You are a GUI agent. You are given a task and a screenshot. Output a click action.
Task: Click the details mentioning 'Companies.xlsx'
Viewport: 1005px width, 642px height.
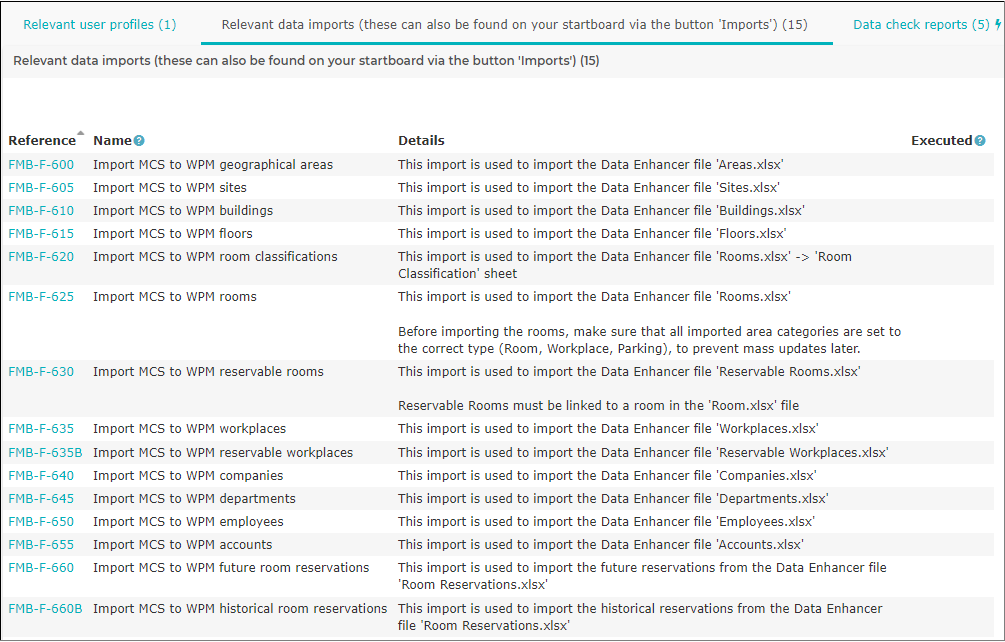tap(607, 476)
